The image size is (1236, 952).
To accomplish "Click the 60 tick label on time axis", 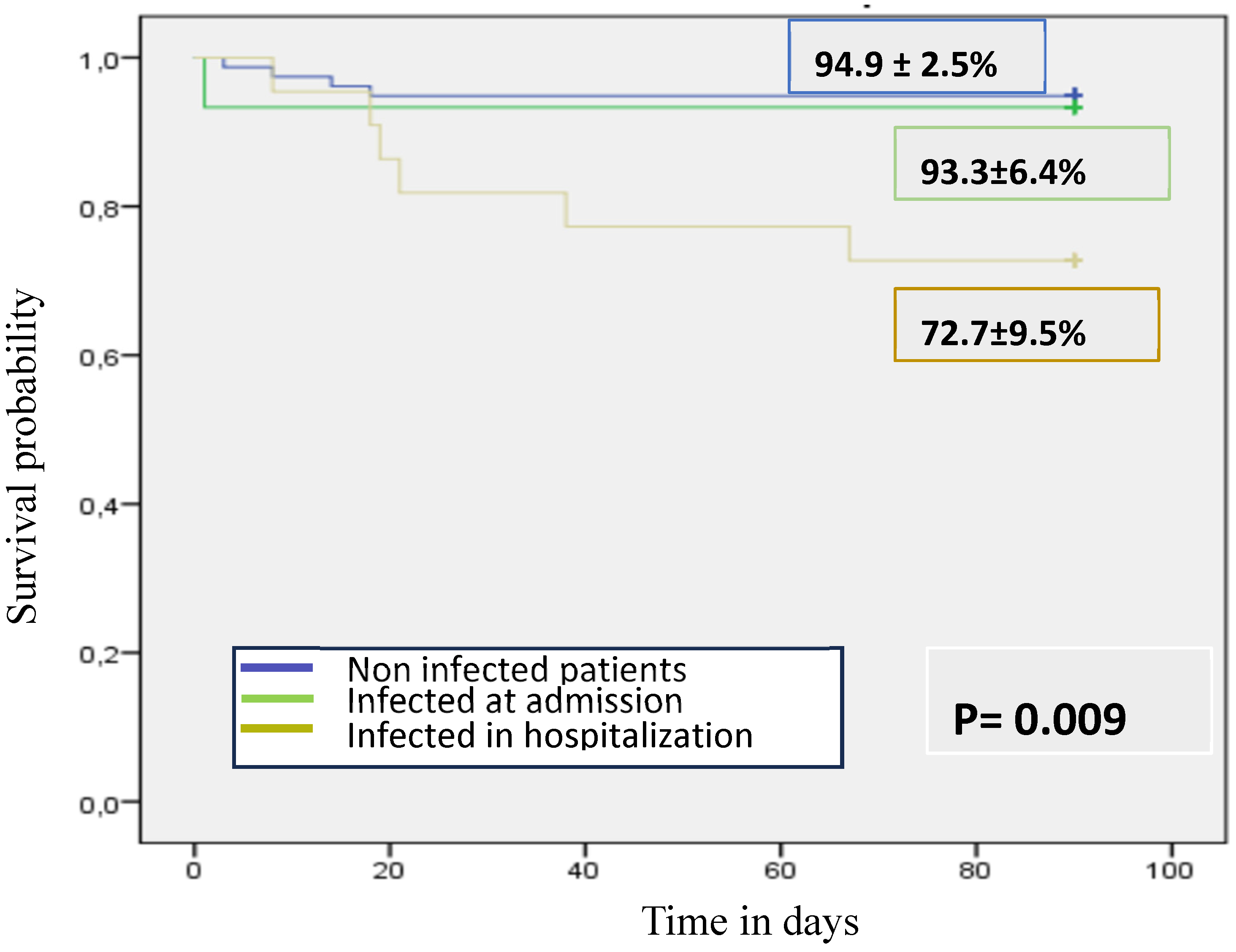I will 780,871.
